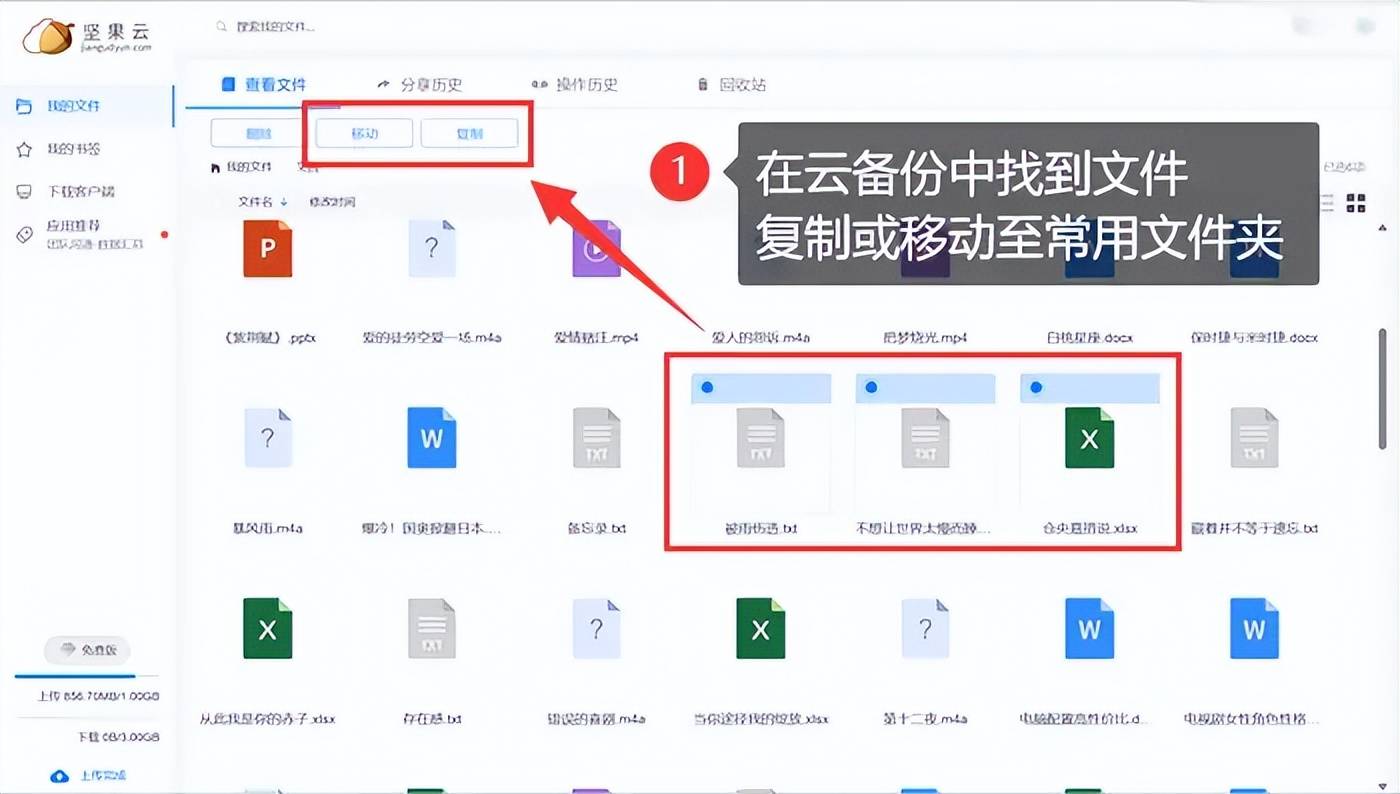Click 我的文件 breadcrumb home link
1400x794 pixels.
tap(241, 167)
